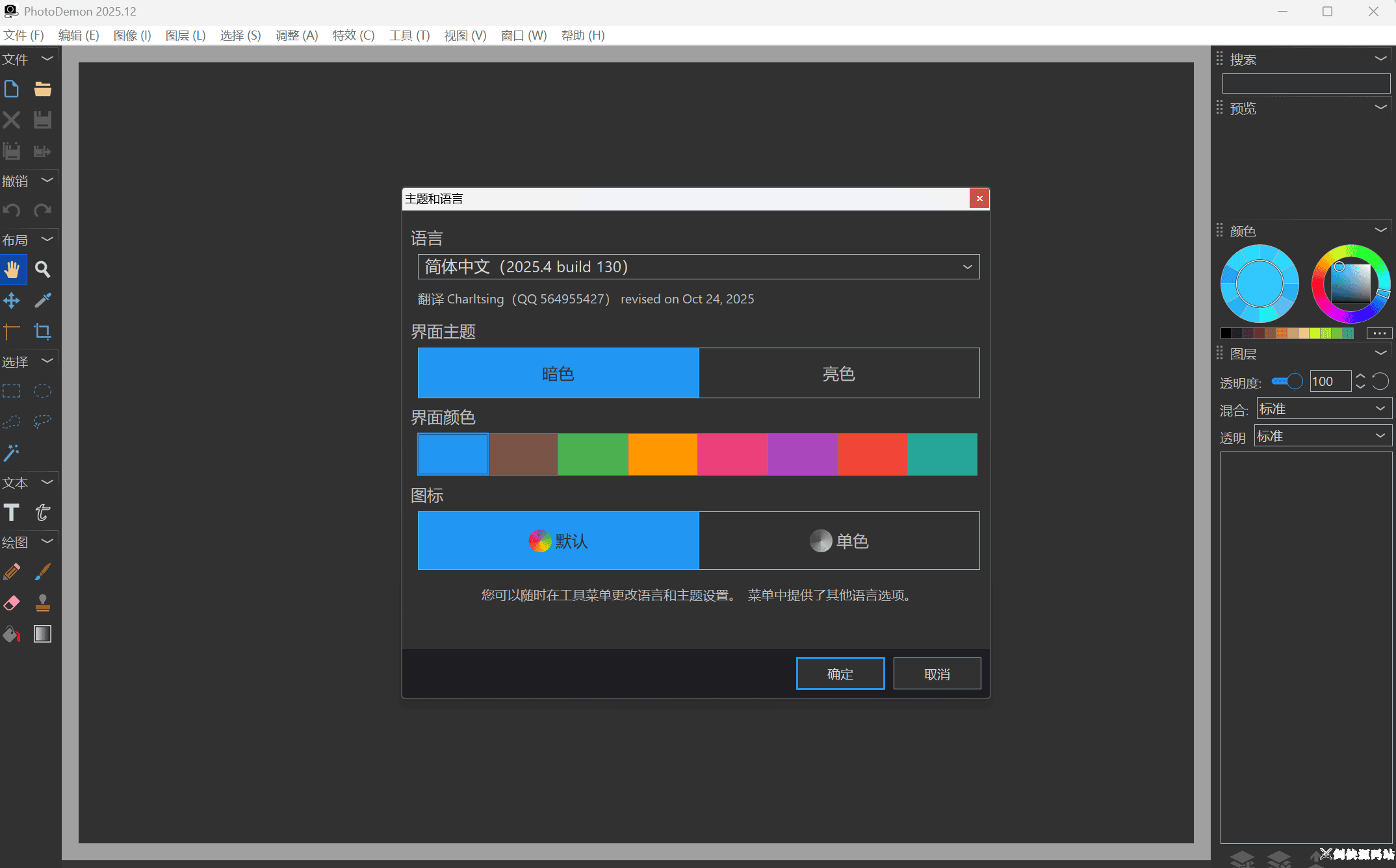The image size is (1396, 868).
Task: Open the 图层 (L) menu
Action: point(185,35)
